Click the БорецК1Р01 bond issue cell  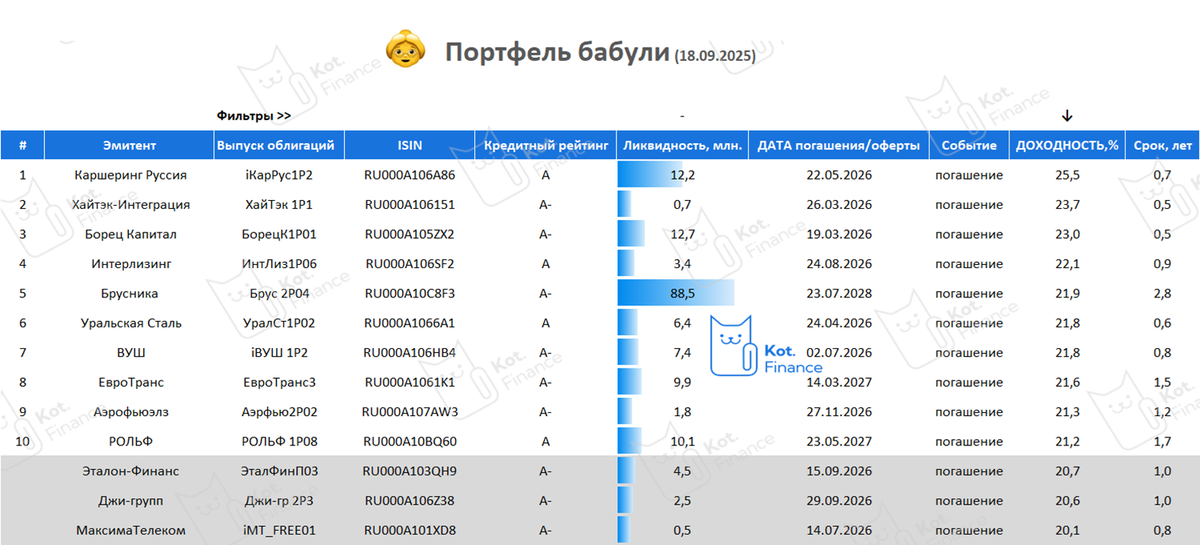click(279, 235)
